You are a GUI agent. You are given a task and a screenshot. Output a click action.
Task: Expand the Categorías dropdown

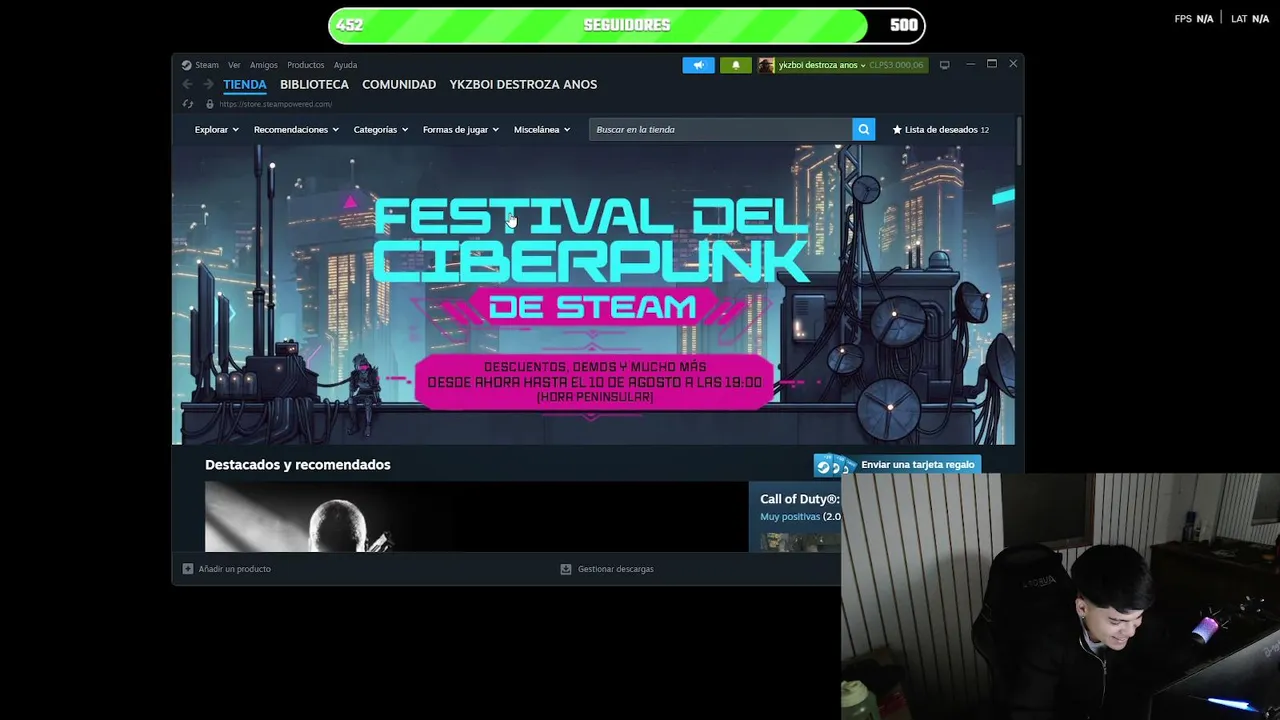pos(381,130)
